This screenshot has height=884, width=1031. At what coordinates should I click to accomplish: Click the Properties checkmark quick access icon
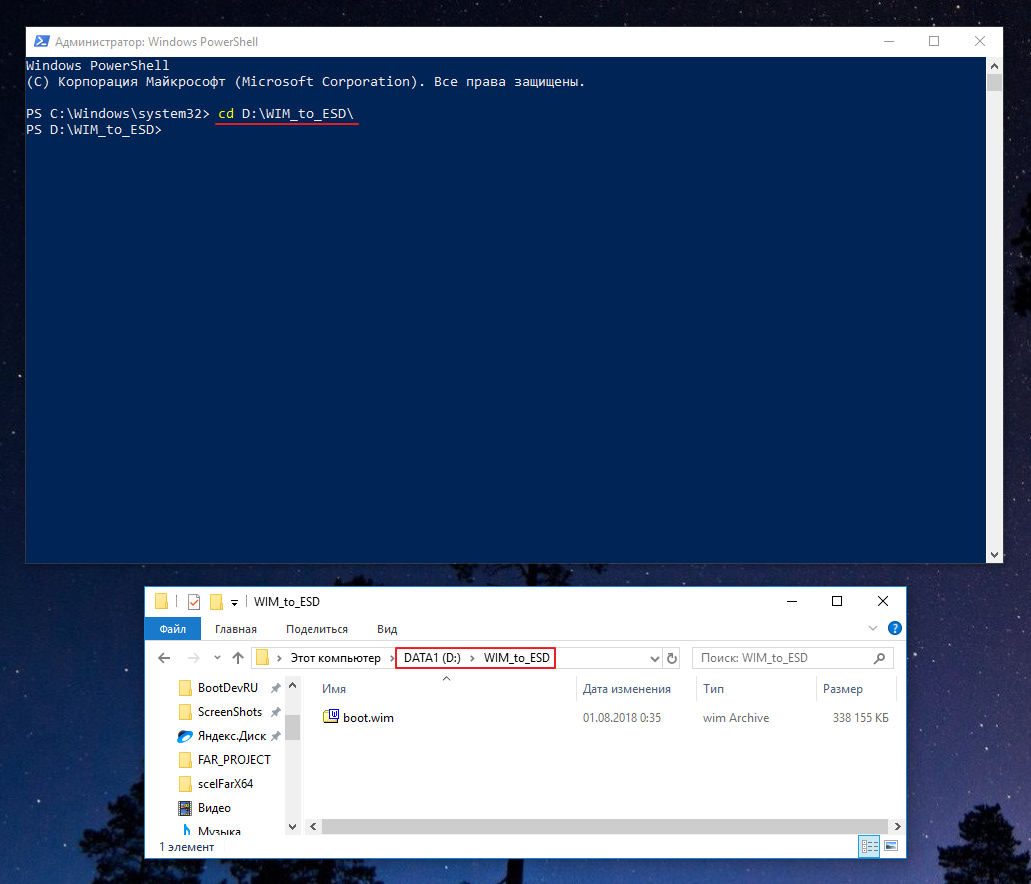194,601
